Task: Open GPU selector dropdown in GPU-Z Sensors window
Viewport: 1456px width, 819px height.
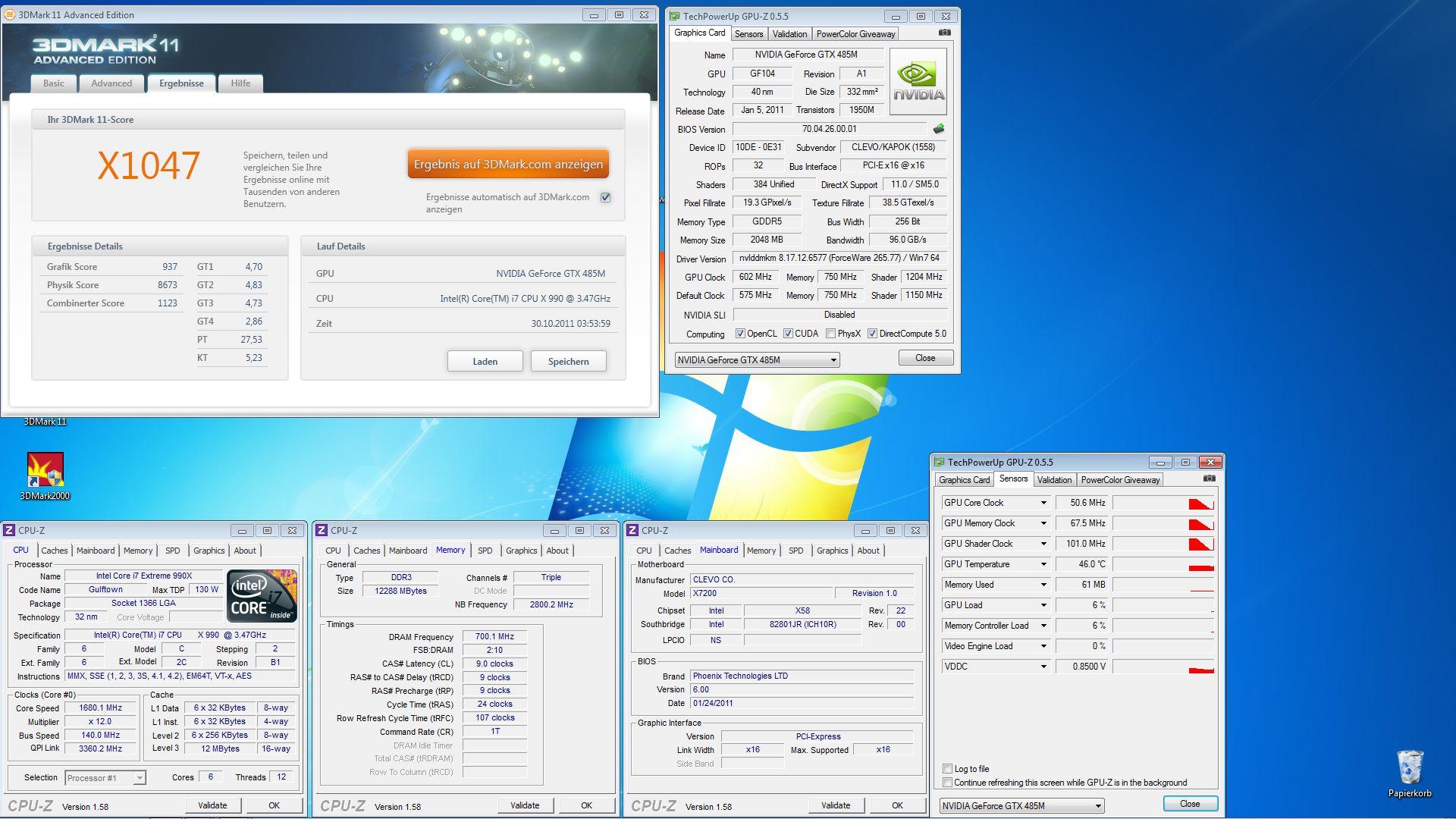Action: [x=1021, y=806]
